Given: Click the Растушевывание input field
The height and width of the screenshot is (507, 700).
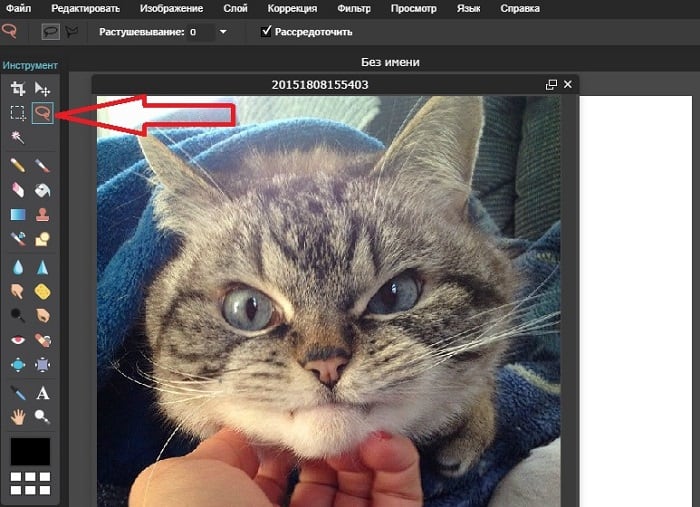Looking at the screenshot, I should point(200,32).
